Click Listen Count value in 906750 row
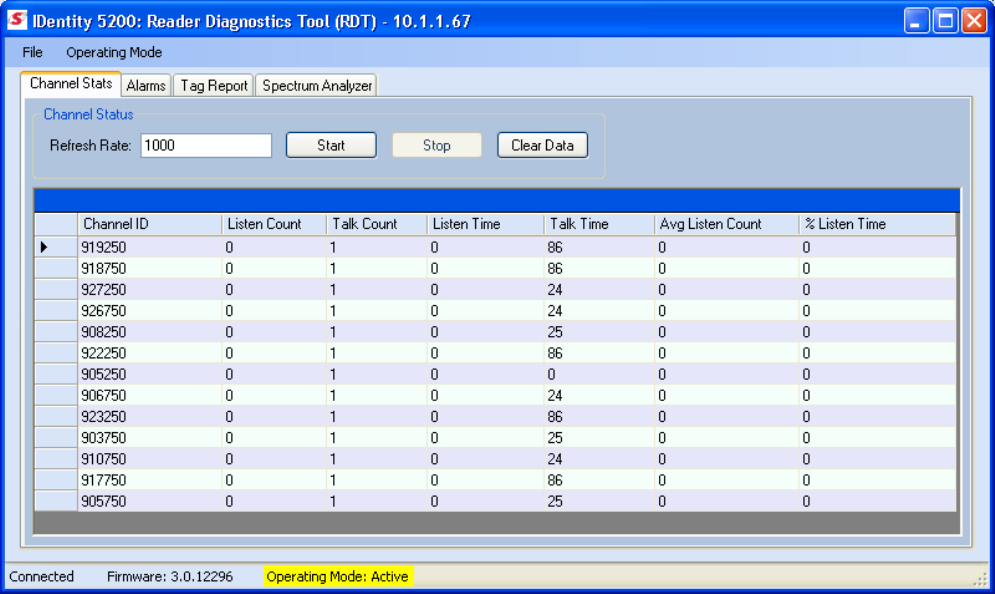The image size is (995, 594). [x=274, y=395]
